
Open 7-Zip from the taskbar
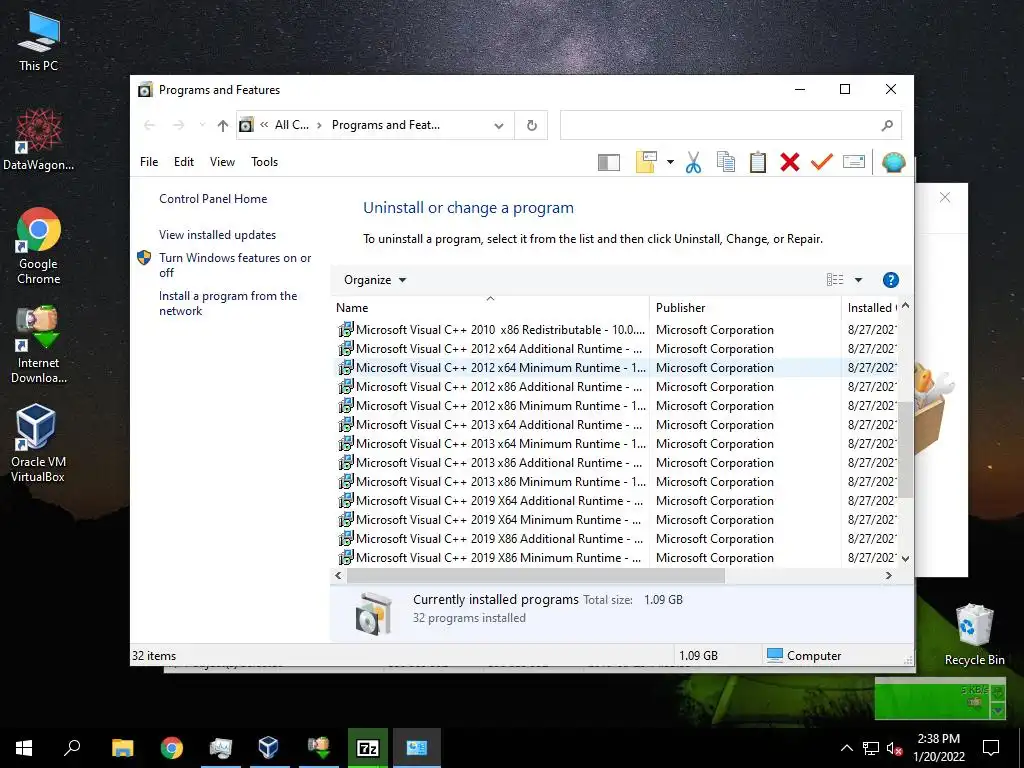368,748
